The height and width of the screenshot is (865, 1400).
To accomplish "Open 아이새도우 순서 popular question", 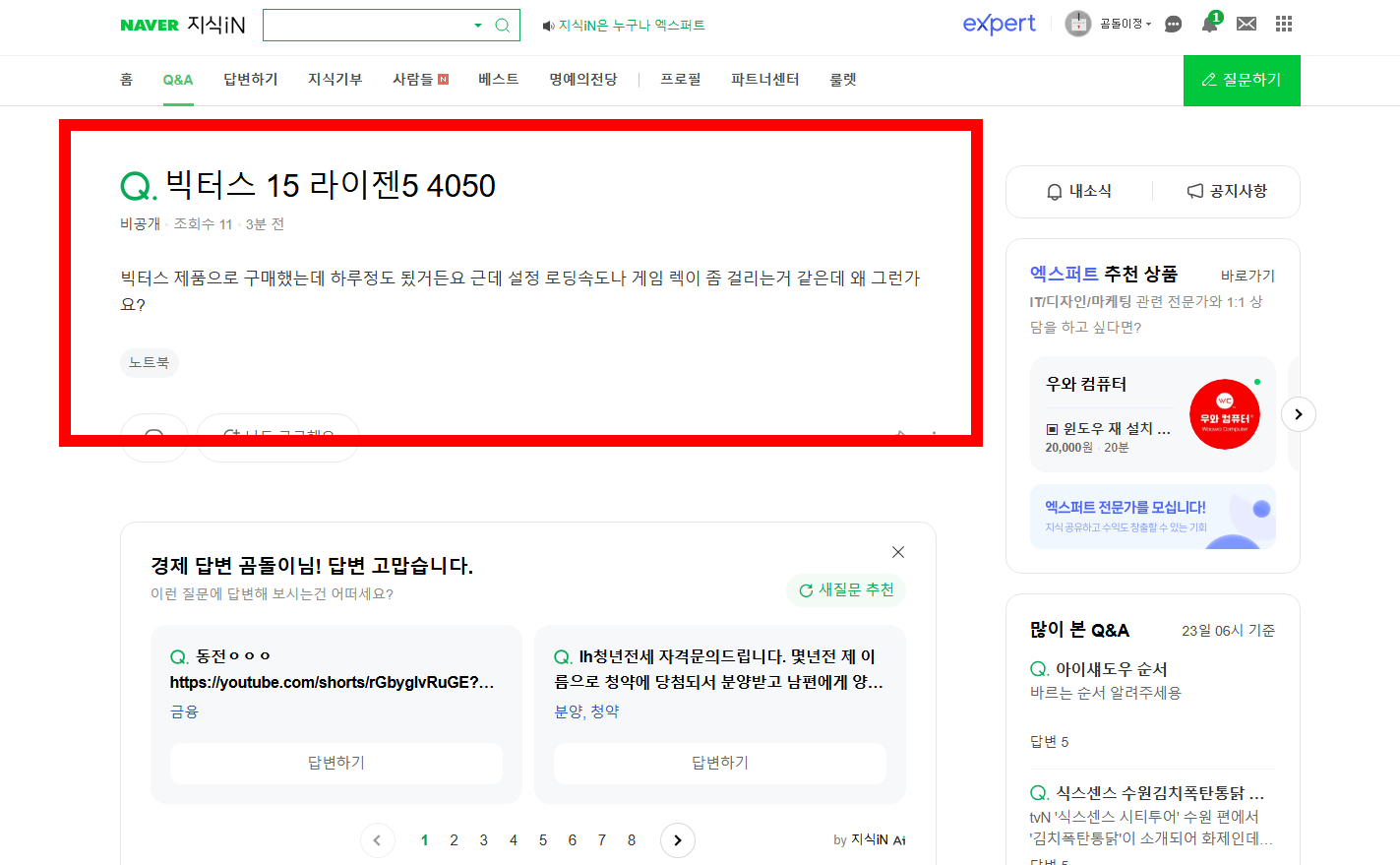I will (1111, 669).
